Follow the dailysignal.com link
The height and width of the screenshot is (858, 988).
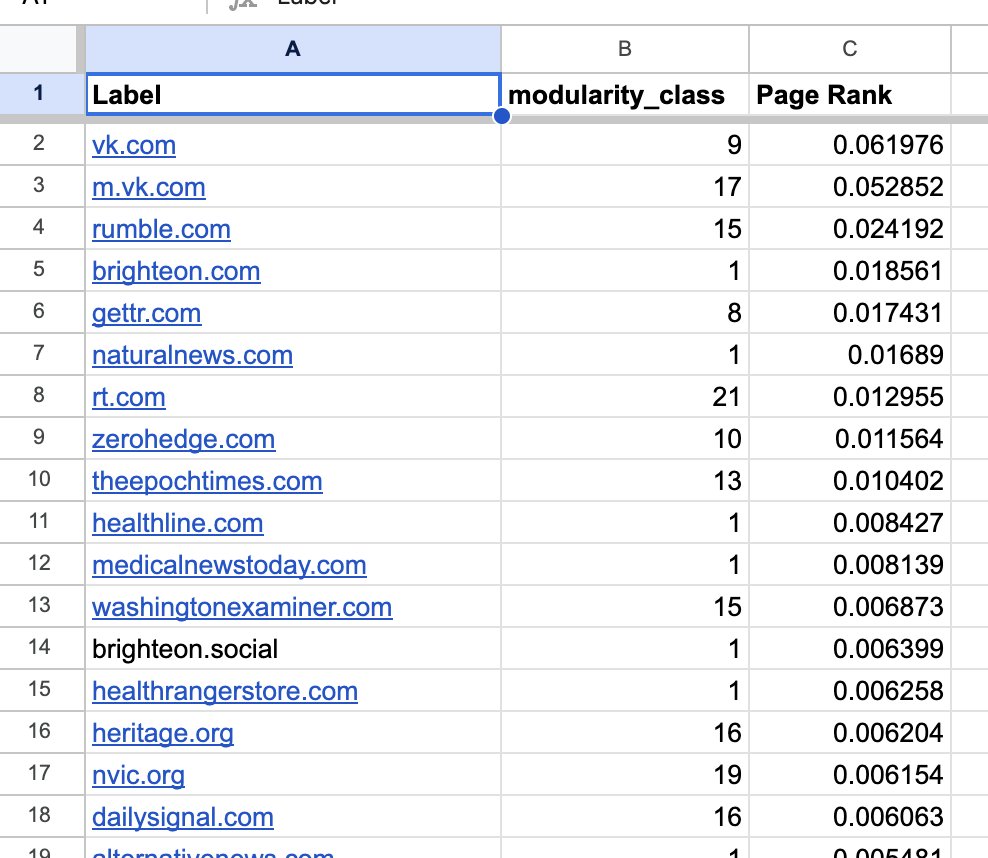coord(183,817)
